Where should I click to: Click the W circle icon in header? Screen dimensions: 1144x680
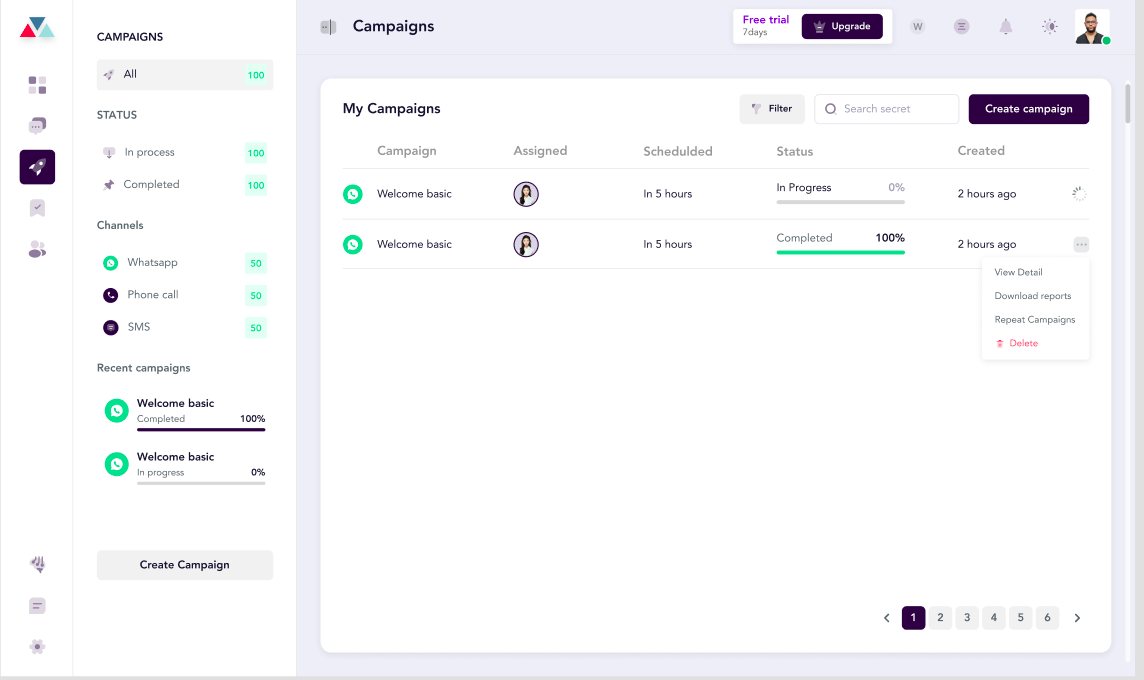click(917, 27)
